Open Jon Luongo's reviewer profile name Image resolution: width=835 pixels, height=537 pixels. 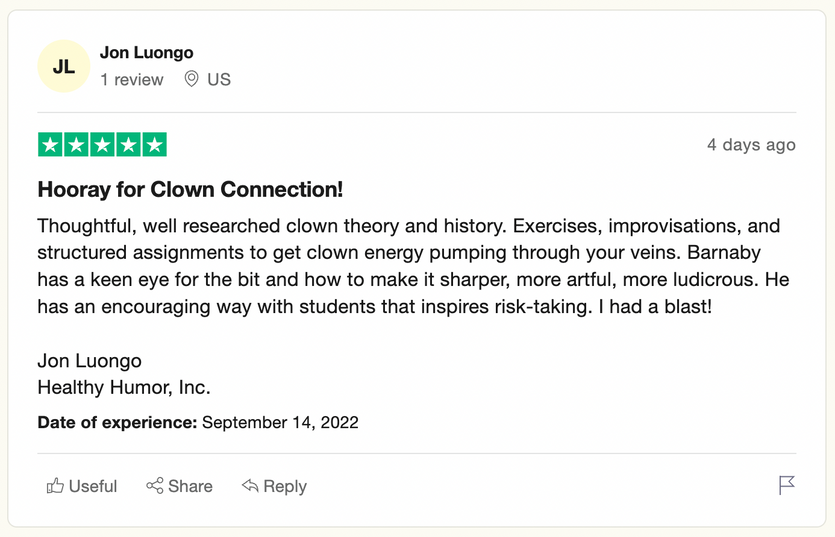[147, 53]
